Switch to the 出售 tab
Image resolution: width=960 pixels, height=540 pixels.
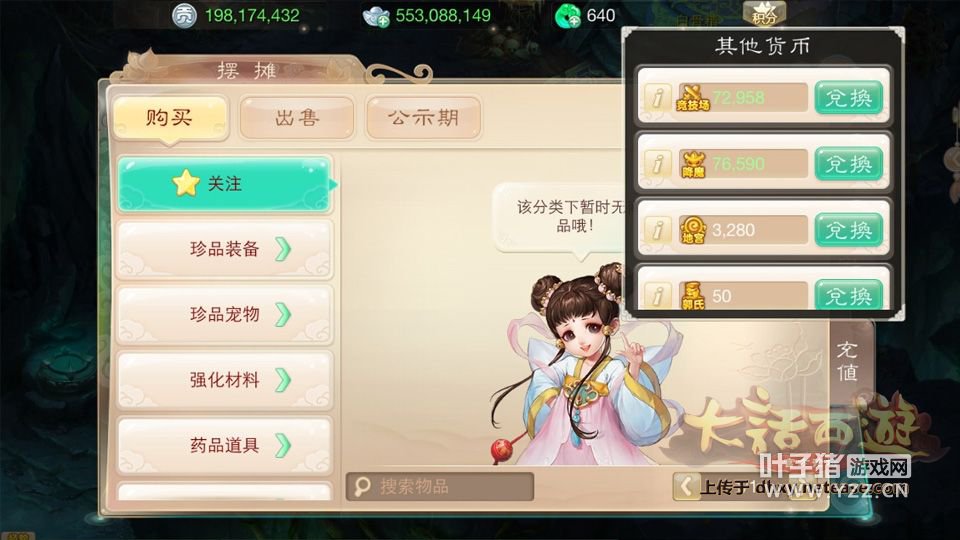297,118
